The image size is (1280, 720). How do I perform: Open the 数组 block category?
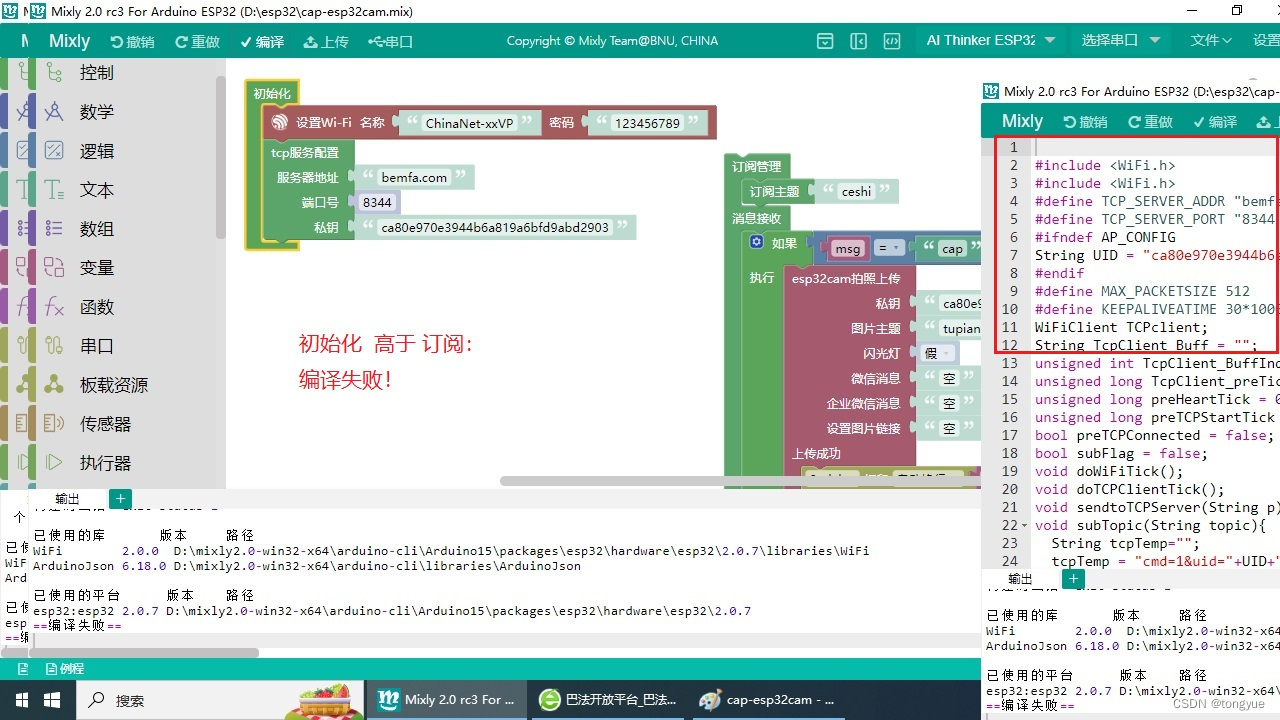(96, 229)
